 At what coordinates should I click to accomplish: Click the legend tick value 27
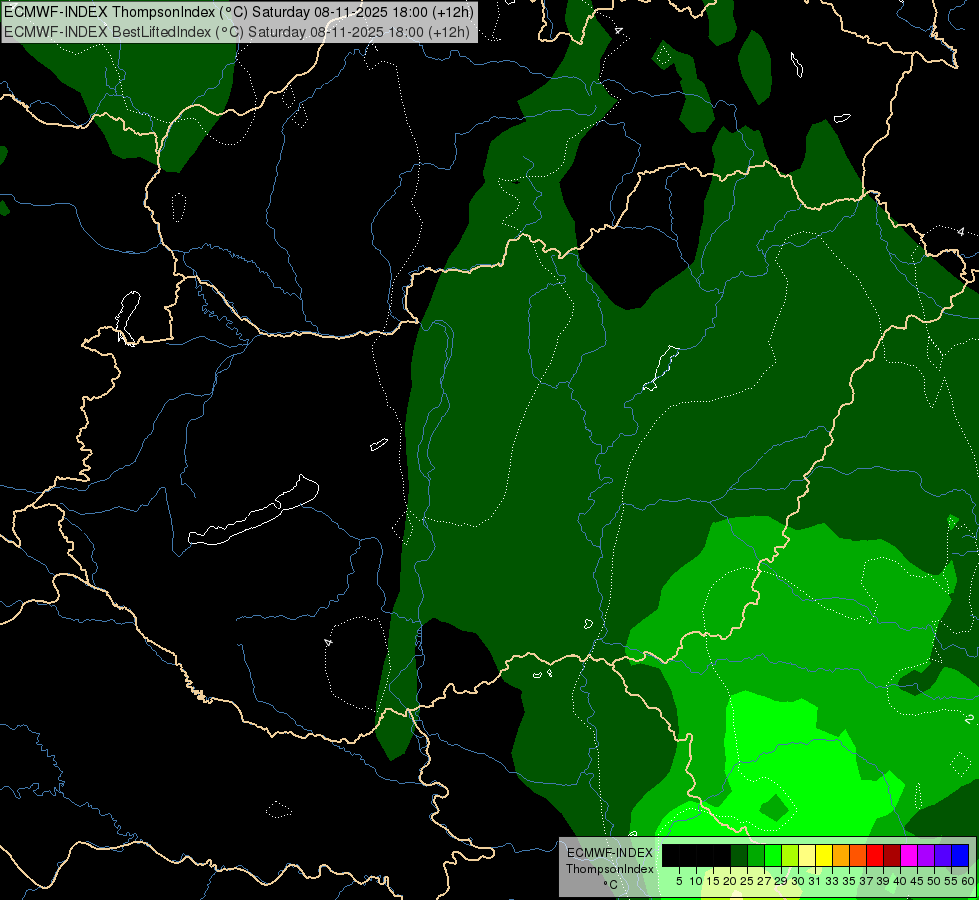coord(764,881)
